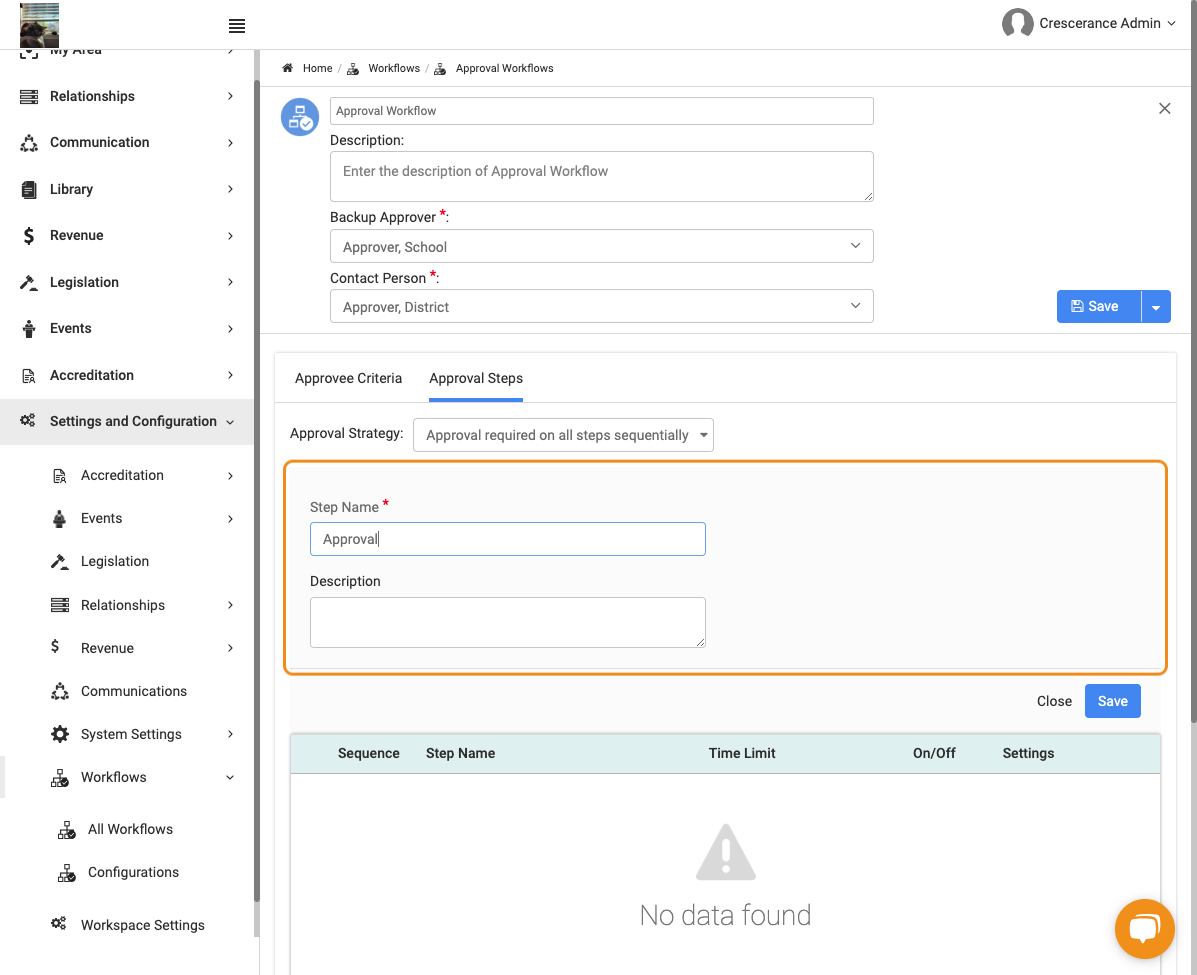This screenshot has height=975, width=1197.
Task: Click the Accreditation icon in main menu
Action: click(29, 376)
